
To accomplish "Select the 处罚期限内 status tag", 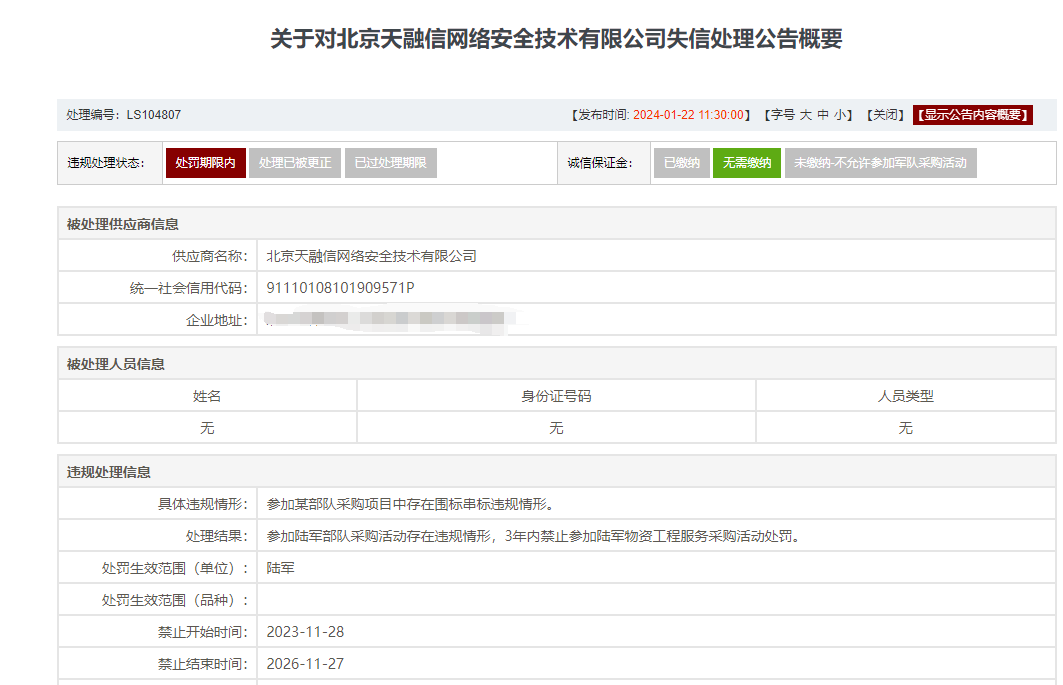I will pos(205,163).
